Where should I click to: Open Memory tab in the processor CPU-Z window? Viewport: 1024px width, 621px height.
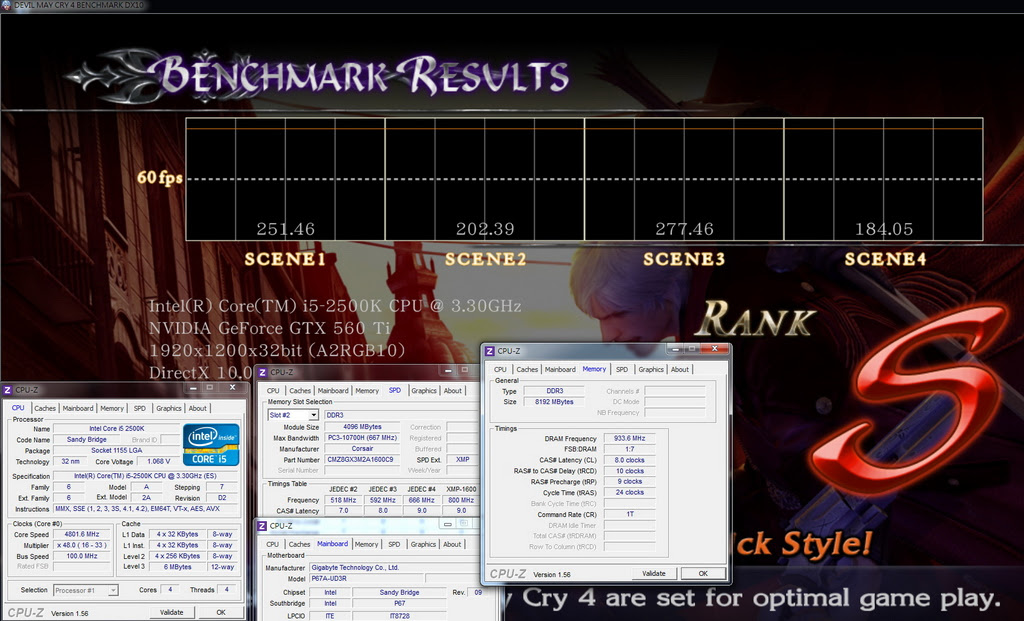[x=112, y=408]
